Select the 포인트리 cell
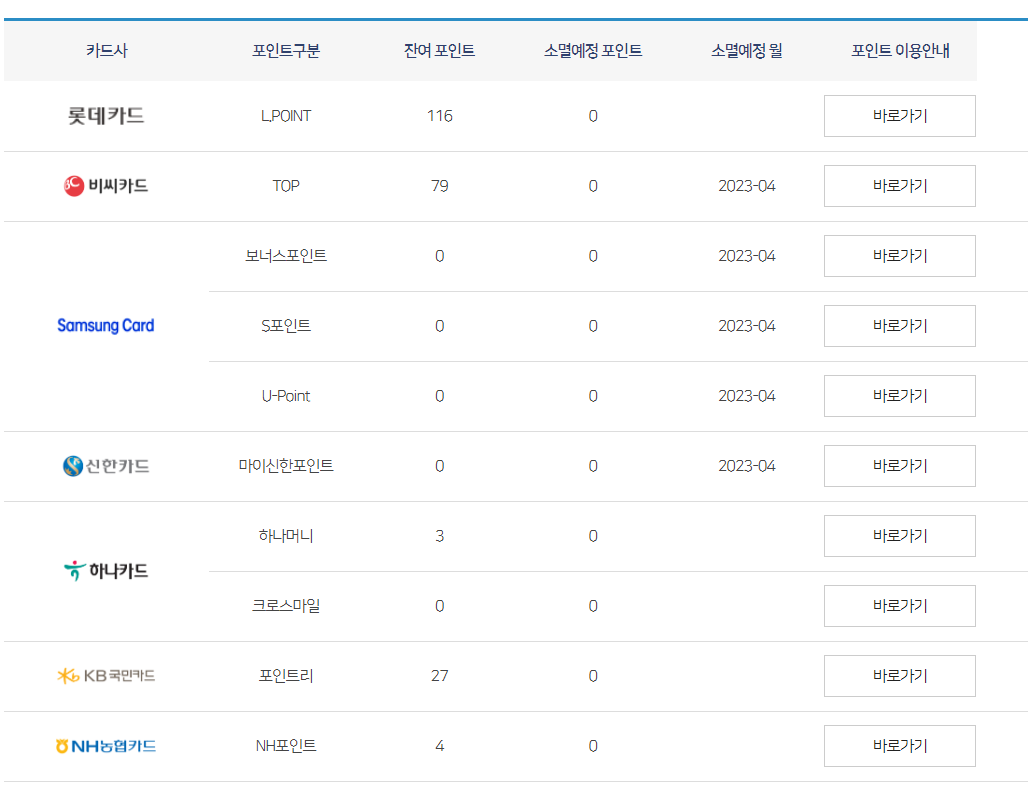Screen dimensions: 1033x785 [x=286, y=676]
